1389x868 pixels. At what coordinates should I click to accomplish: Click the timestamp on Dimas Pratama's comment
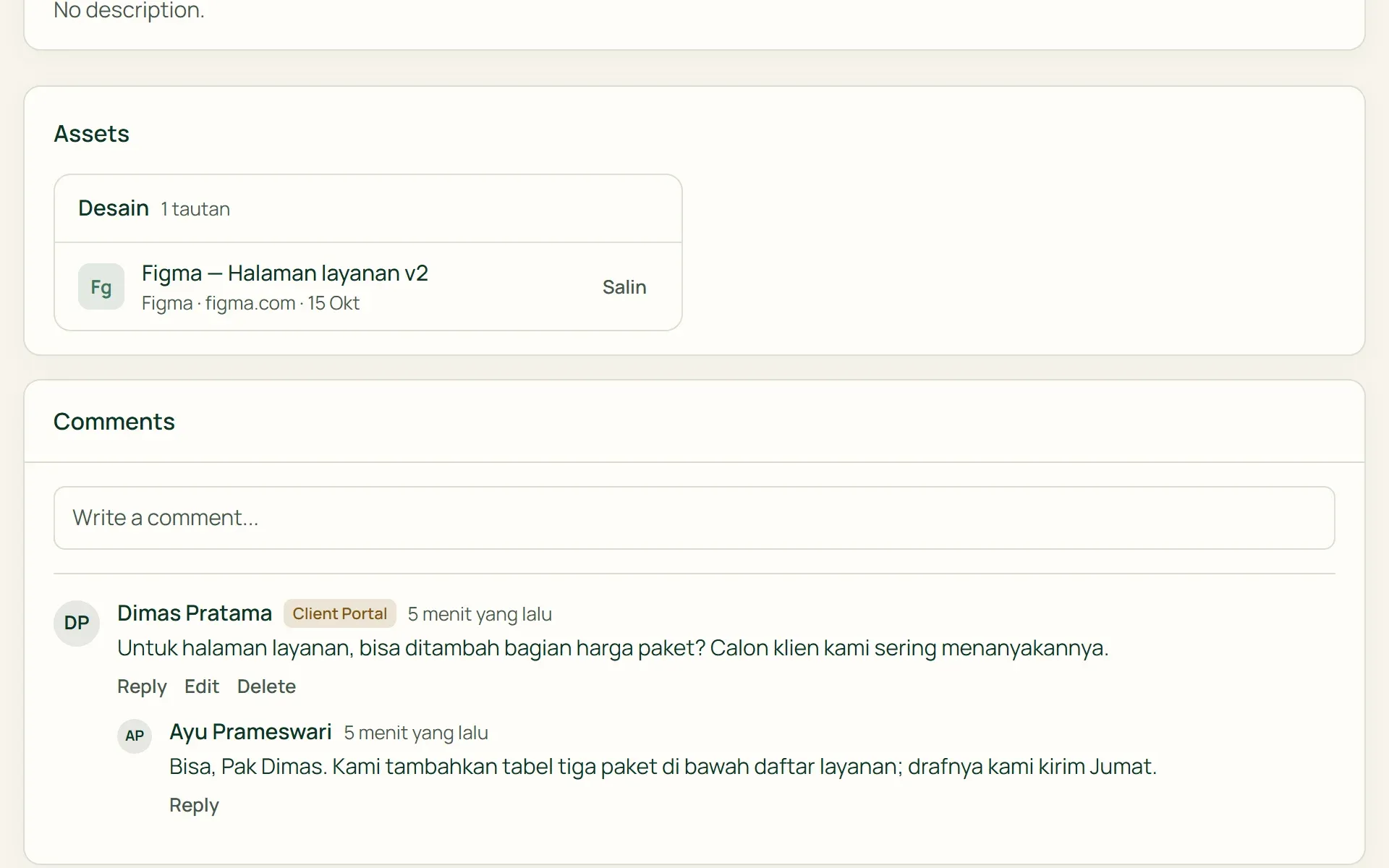pos(480,614)
